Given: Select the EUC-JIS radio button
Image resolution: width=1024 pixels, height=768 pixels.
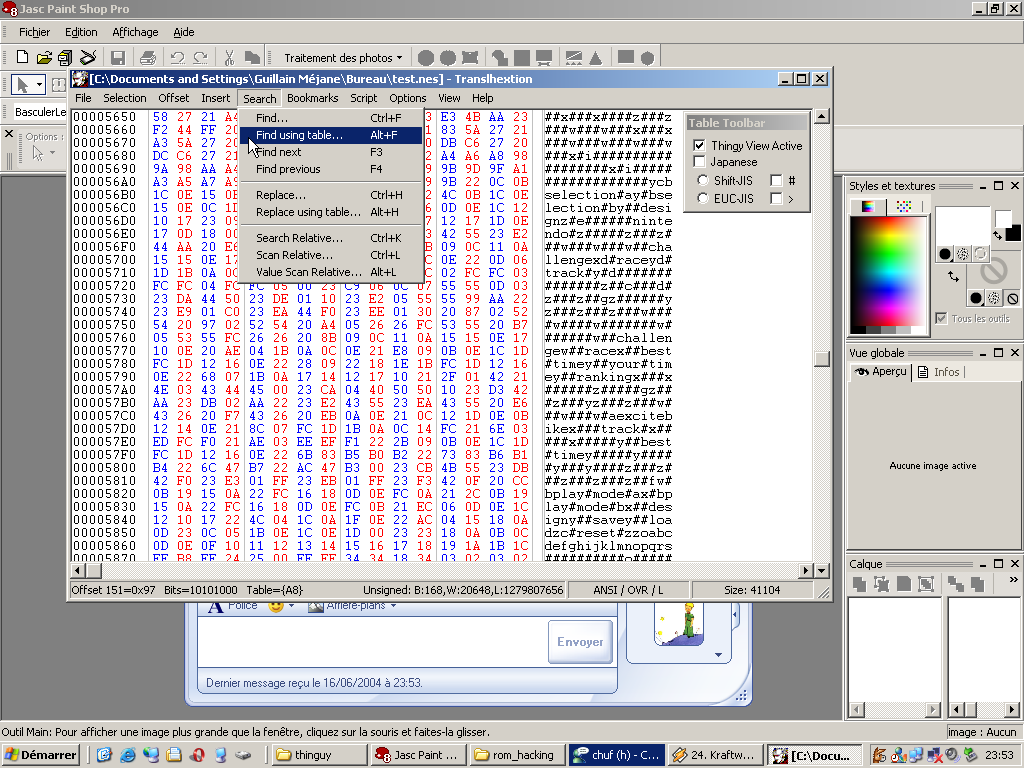Looking at the screenshot, I should (703, 199).
